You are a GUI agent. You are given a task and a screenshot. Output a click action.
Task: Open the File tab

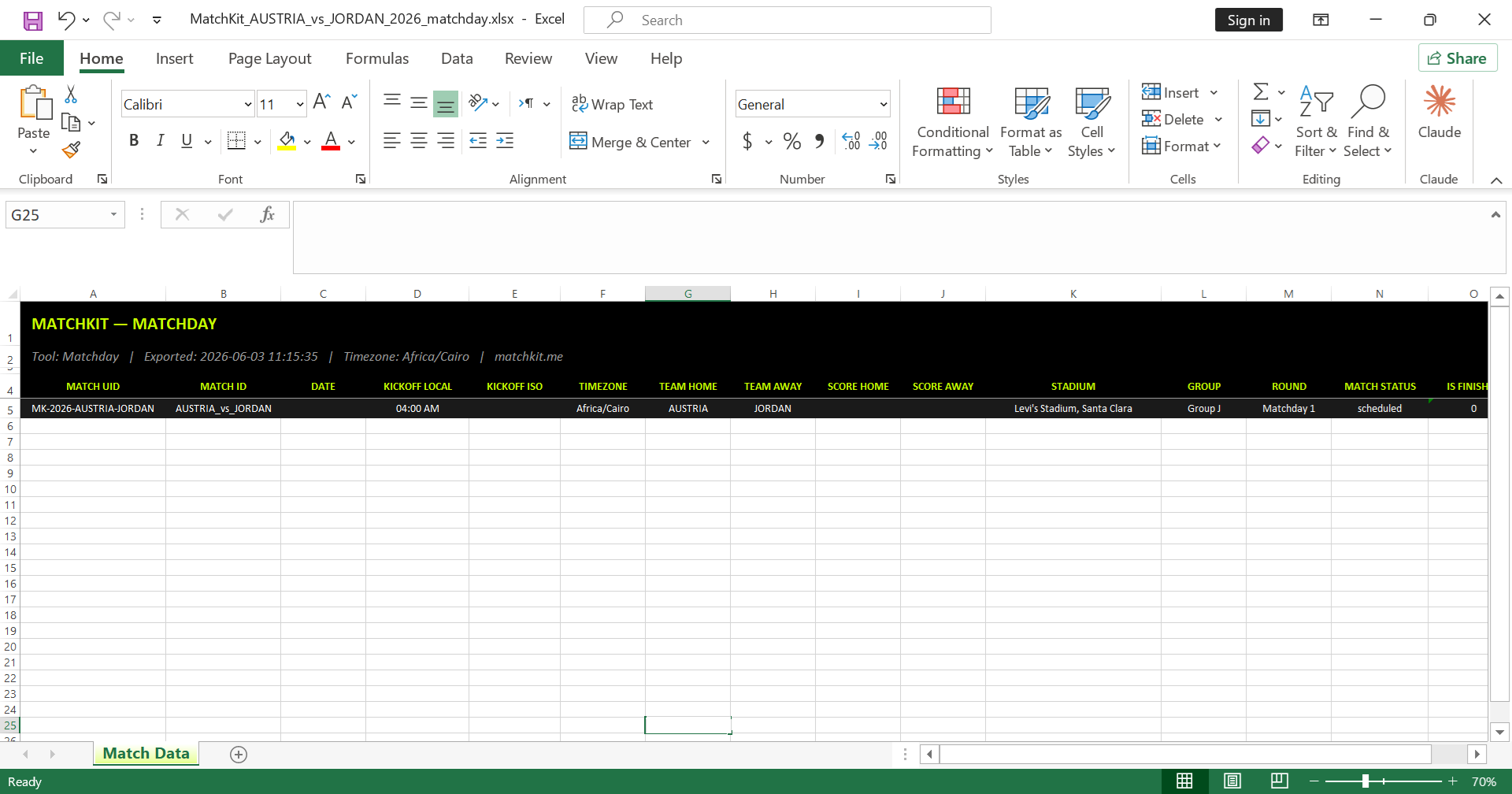pos(31,58)
